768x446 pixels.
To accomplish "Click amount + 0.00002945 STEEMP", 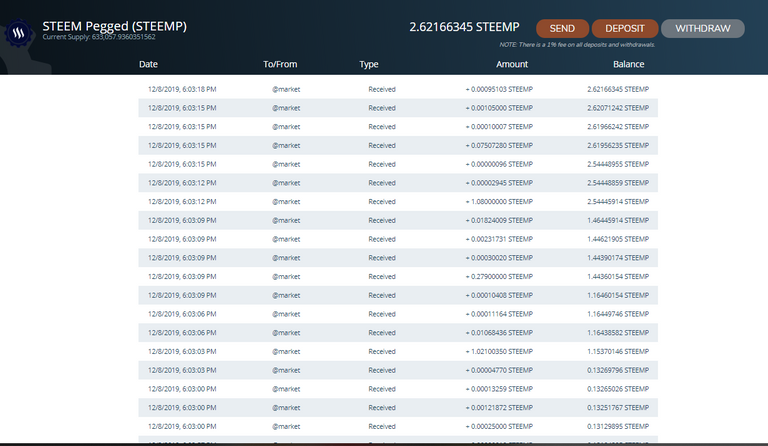I will click(x=499, y=183).
